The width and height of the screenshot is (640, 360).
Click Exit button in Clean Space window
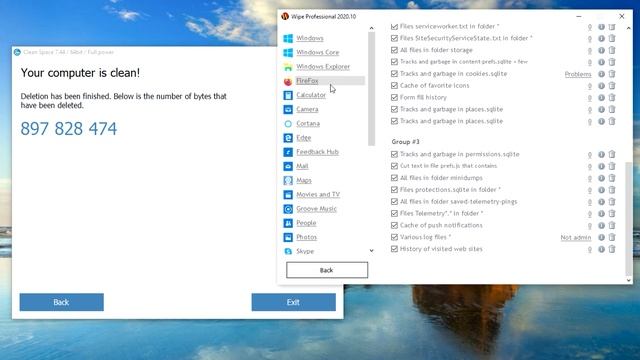pos(293,302)
